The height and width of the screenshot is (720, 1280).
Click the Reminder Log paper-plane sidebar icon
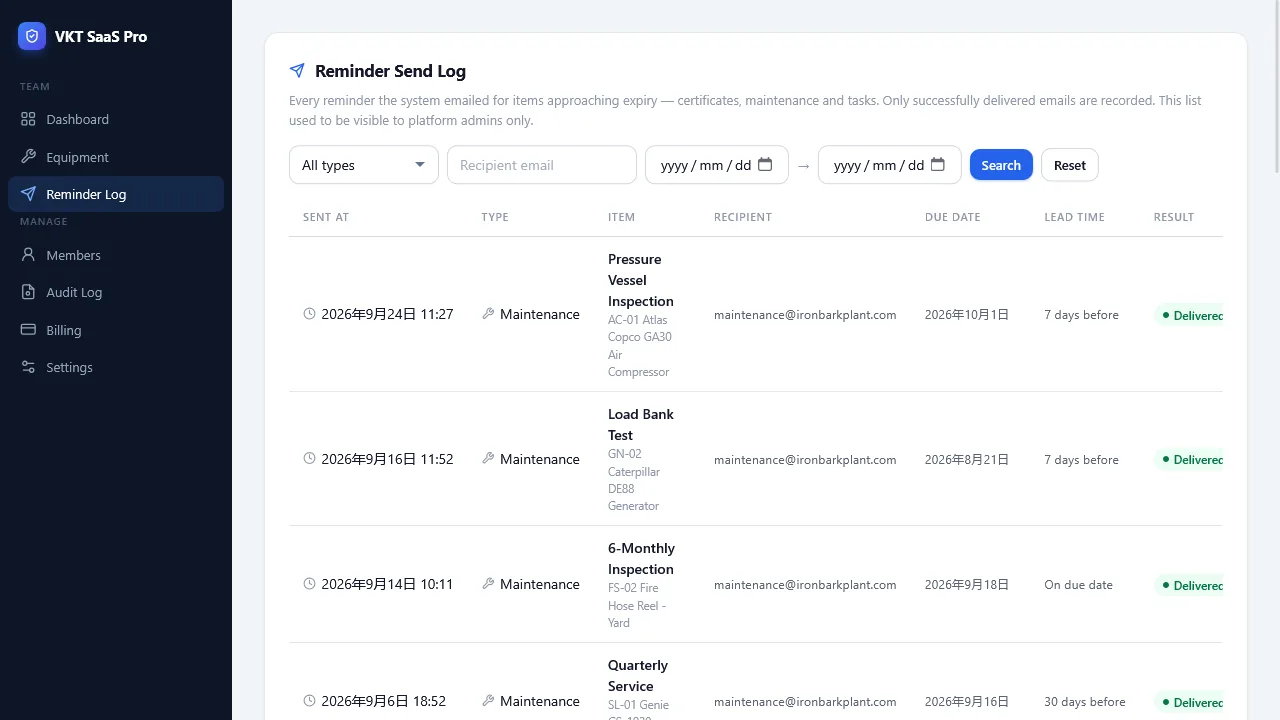[28, 194]
